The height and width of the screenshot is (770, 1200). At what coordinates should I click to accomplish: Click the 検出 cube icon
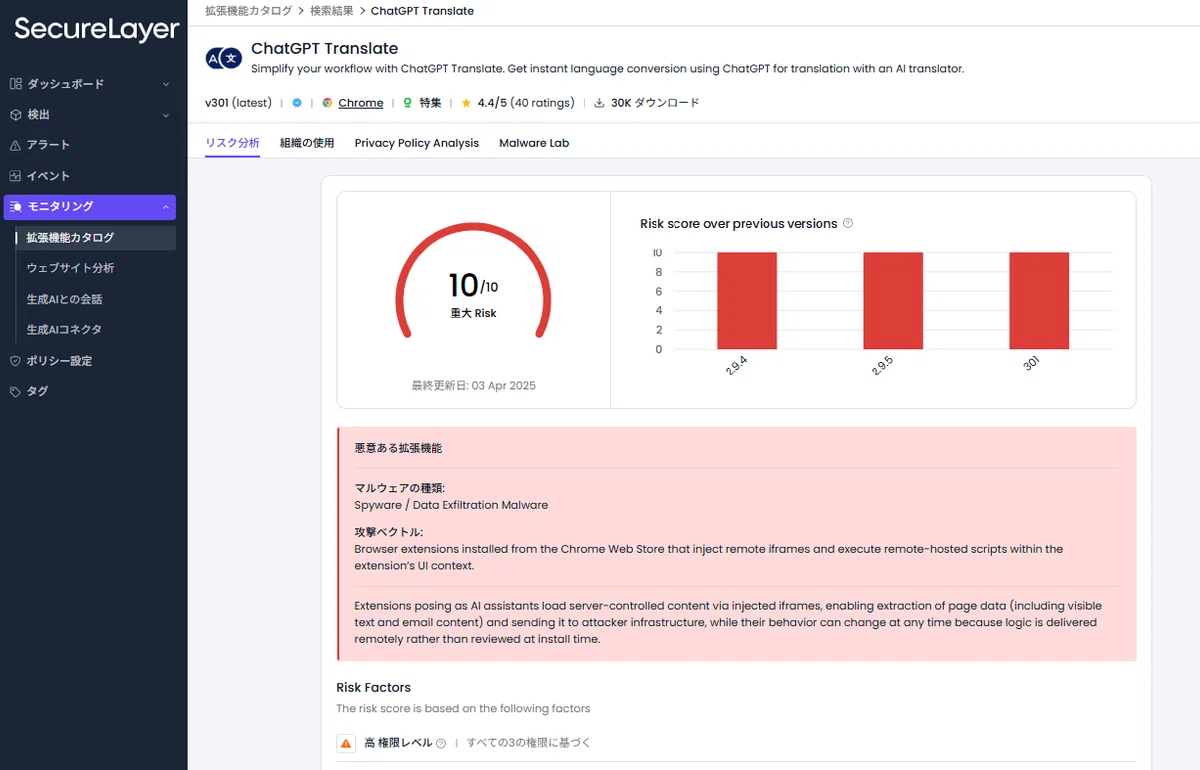[x=15, y=115]
